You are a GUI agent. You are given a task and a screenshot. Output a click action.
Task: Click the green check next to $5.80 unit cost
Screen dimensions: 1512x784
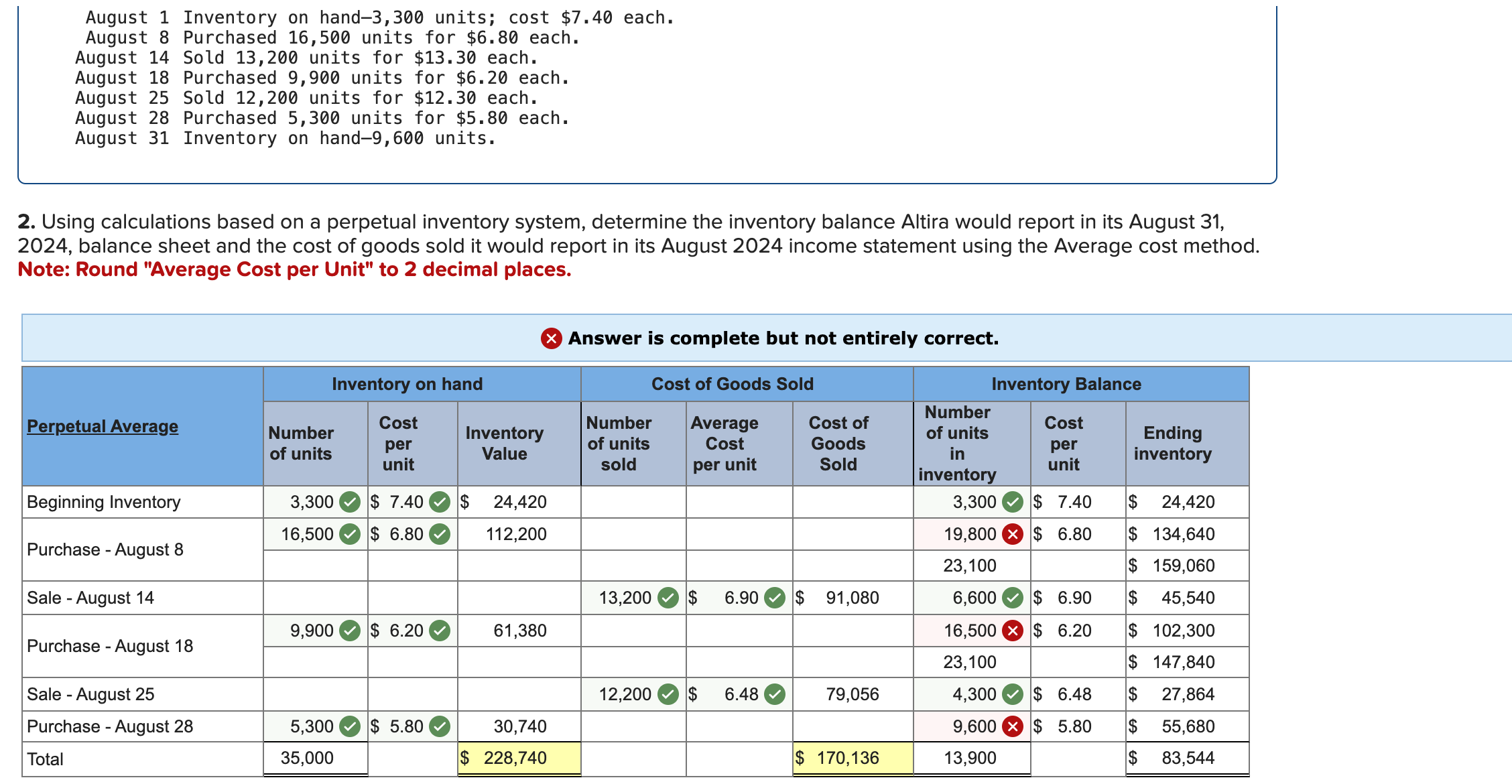point(439,726)
